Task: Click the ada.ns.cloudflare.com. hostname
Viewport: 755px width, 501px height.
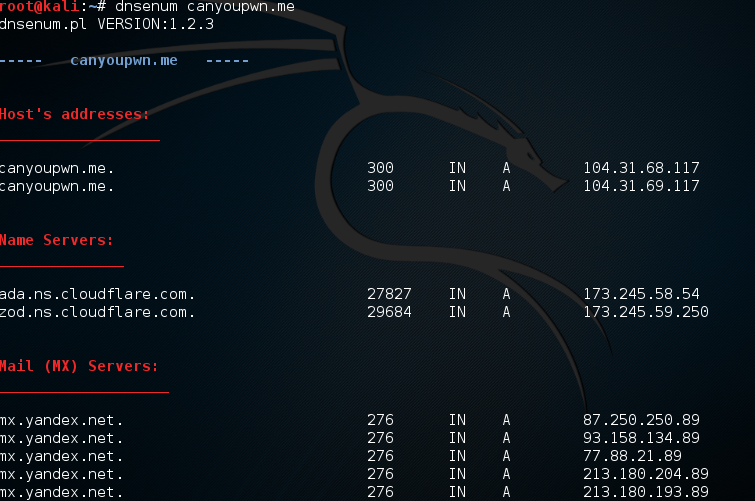Action: point(97,294)
